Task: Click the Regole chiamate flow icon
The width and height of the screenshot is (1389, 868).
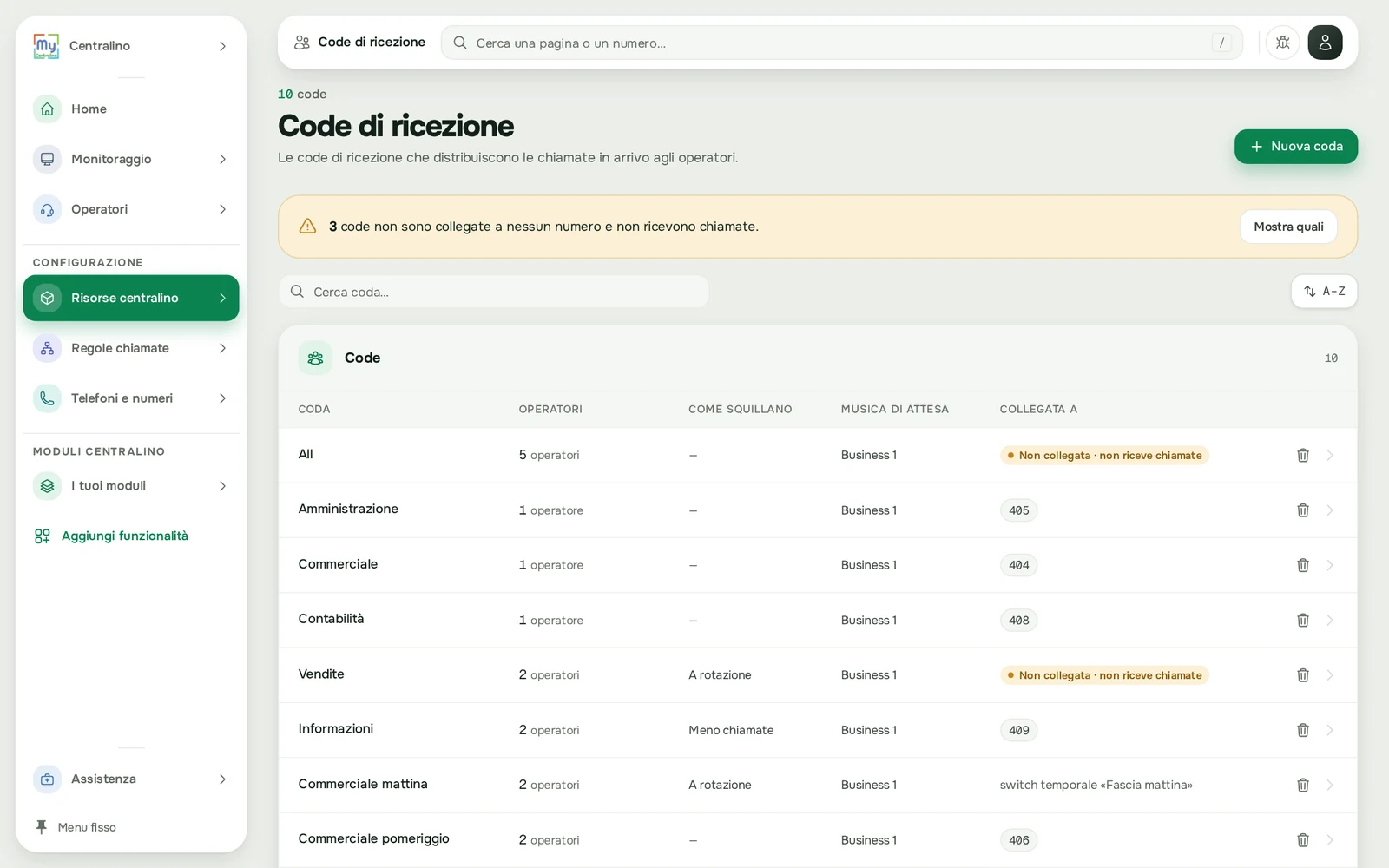Action: click(47, 348)
